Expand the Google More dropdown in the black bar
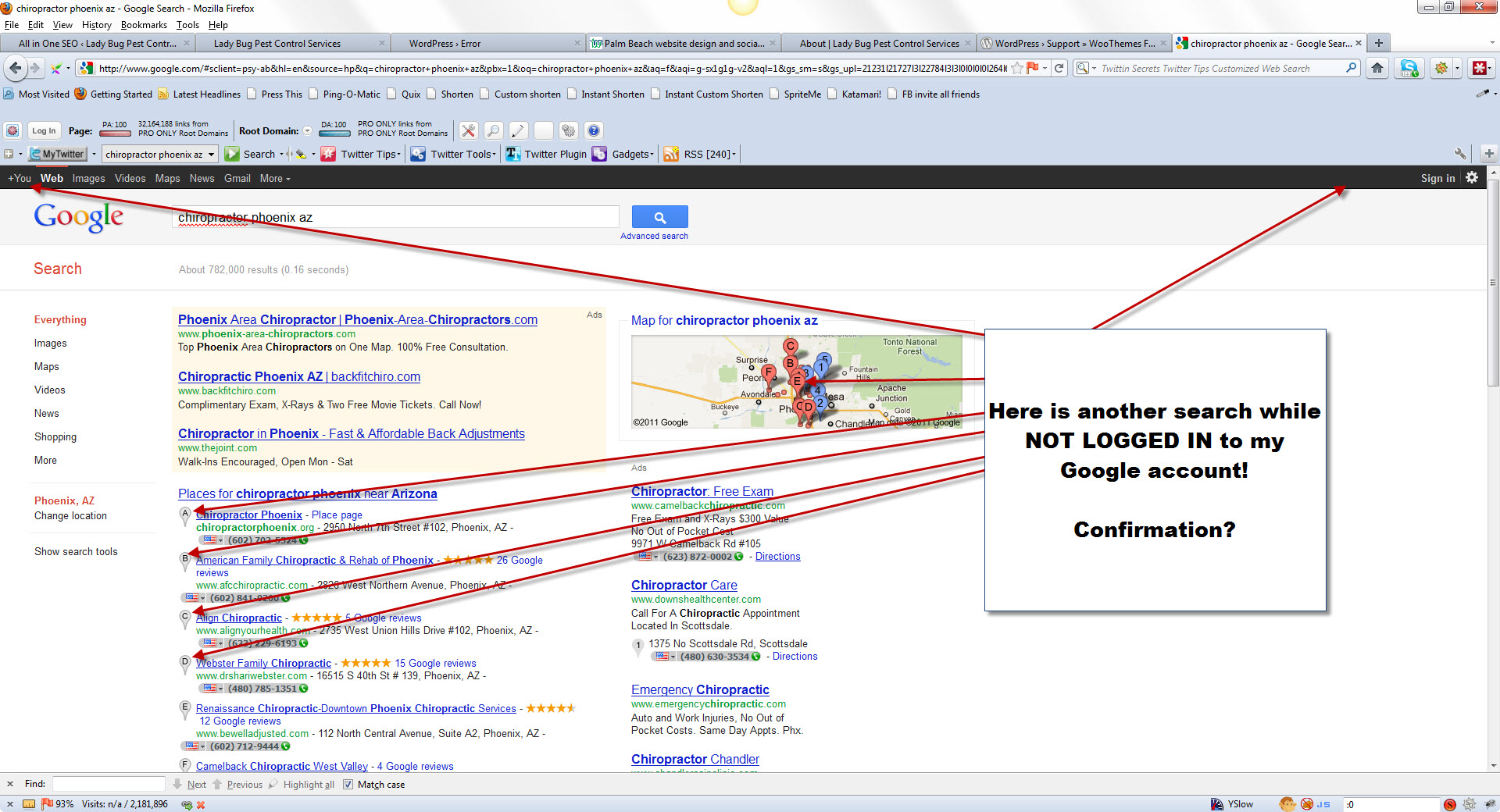This screenshot has width=1500, height=812. [x=275, y=178]
